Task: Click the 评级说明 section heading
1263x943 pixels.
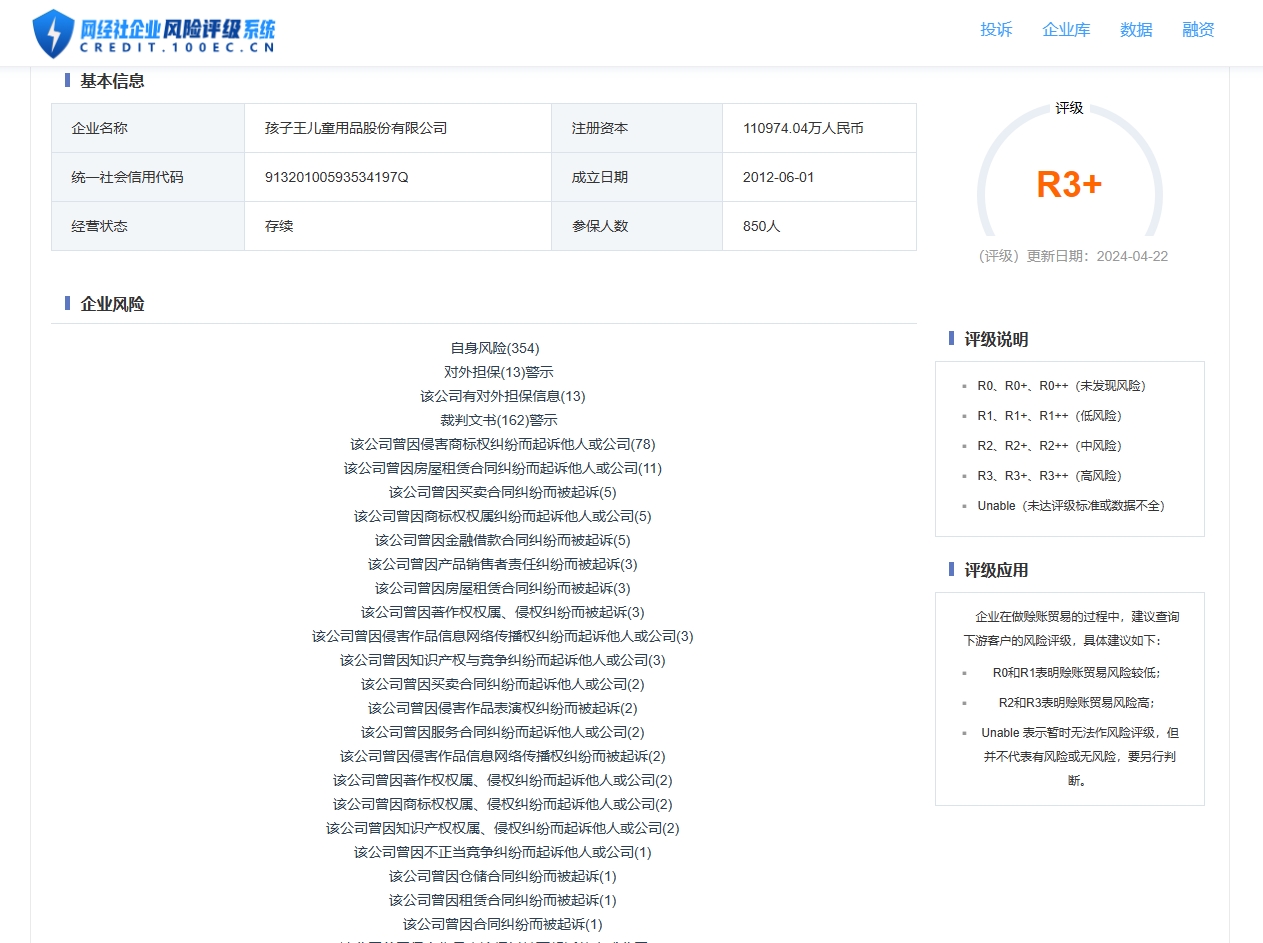Action: click(x=996, y=339)
